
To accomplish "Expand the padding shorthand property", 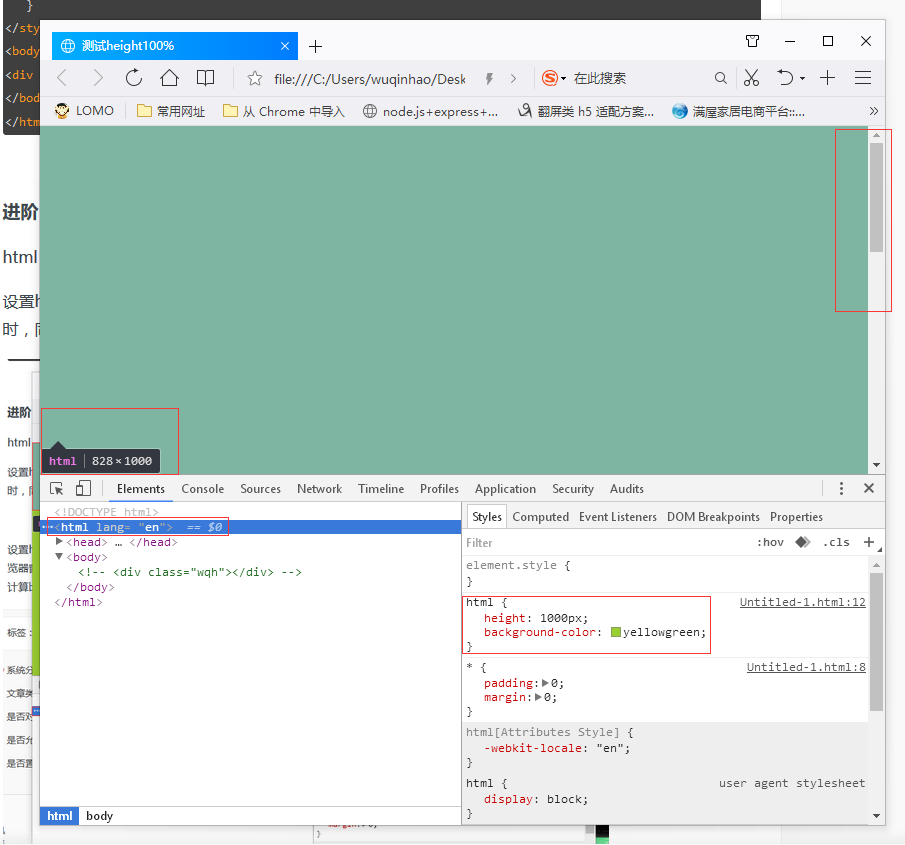I will pos(545,683).
